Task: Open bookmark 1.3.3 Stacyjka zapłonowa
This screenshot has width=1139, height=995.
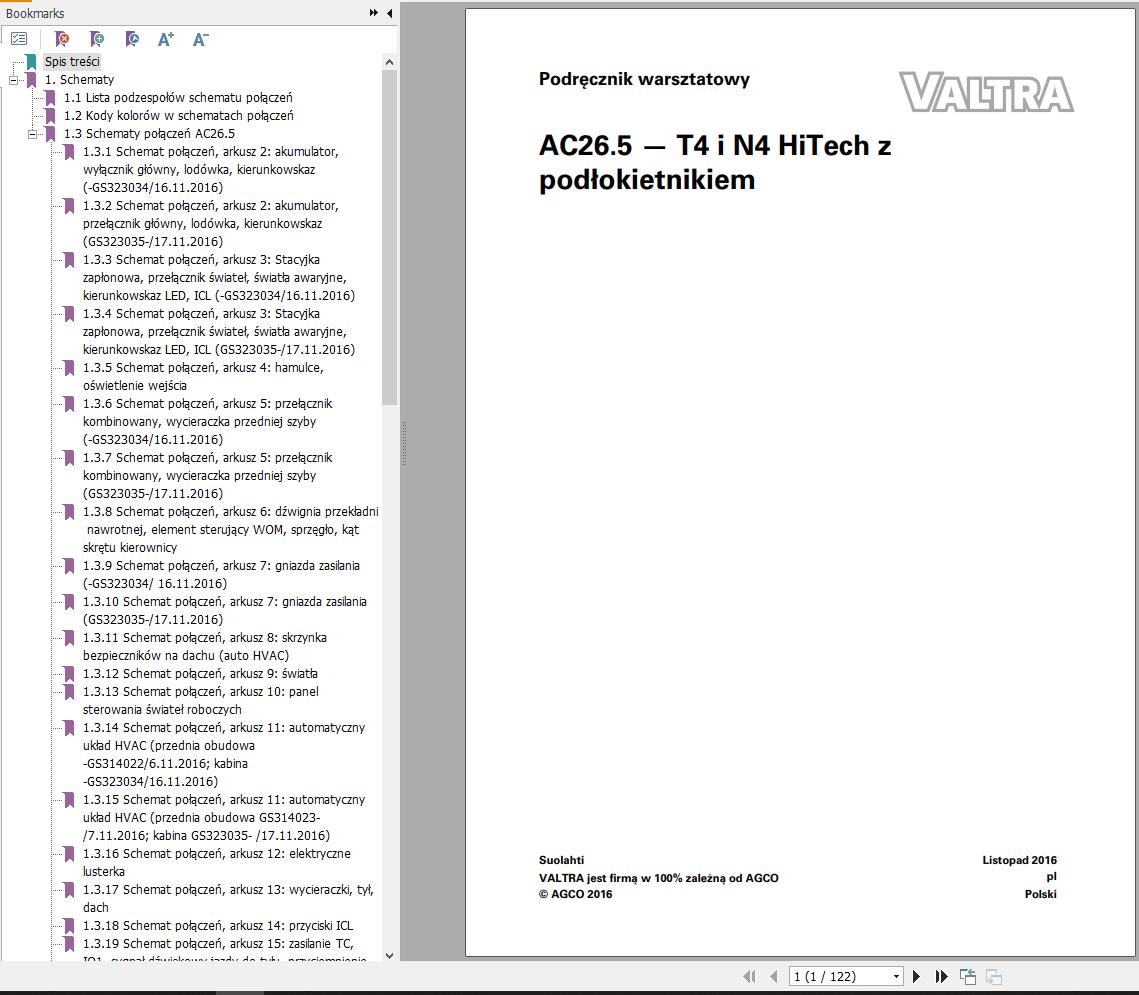Action: pos(219,277)
